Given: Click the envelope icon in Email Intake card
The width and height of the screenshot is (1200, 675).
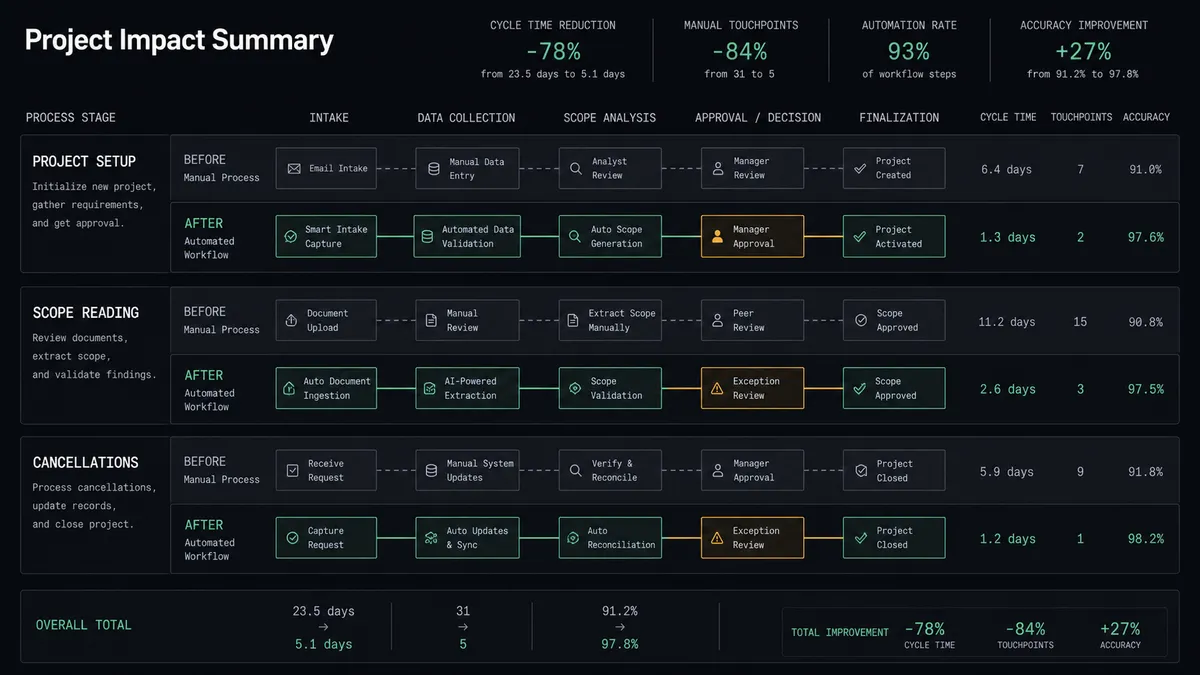Looking at the screenshot, I should coord(294,169).
